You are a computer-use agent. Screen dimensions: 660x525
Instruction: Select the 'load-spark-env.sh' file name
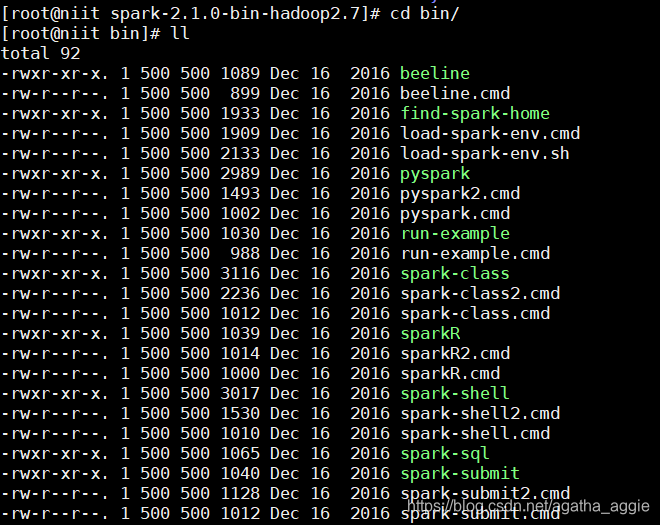click(x=485, y=153)
